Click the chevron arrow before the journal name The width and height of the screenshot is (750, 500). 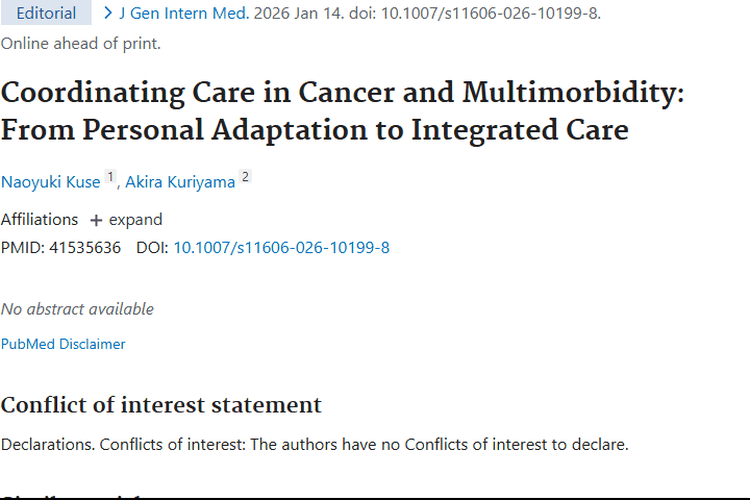point(108,14)
